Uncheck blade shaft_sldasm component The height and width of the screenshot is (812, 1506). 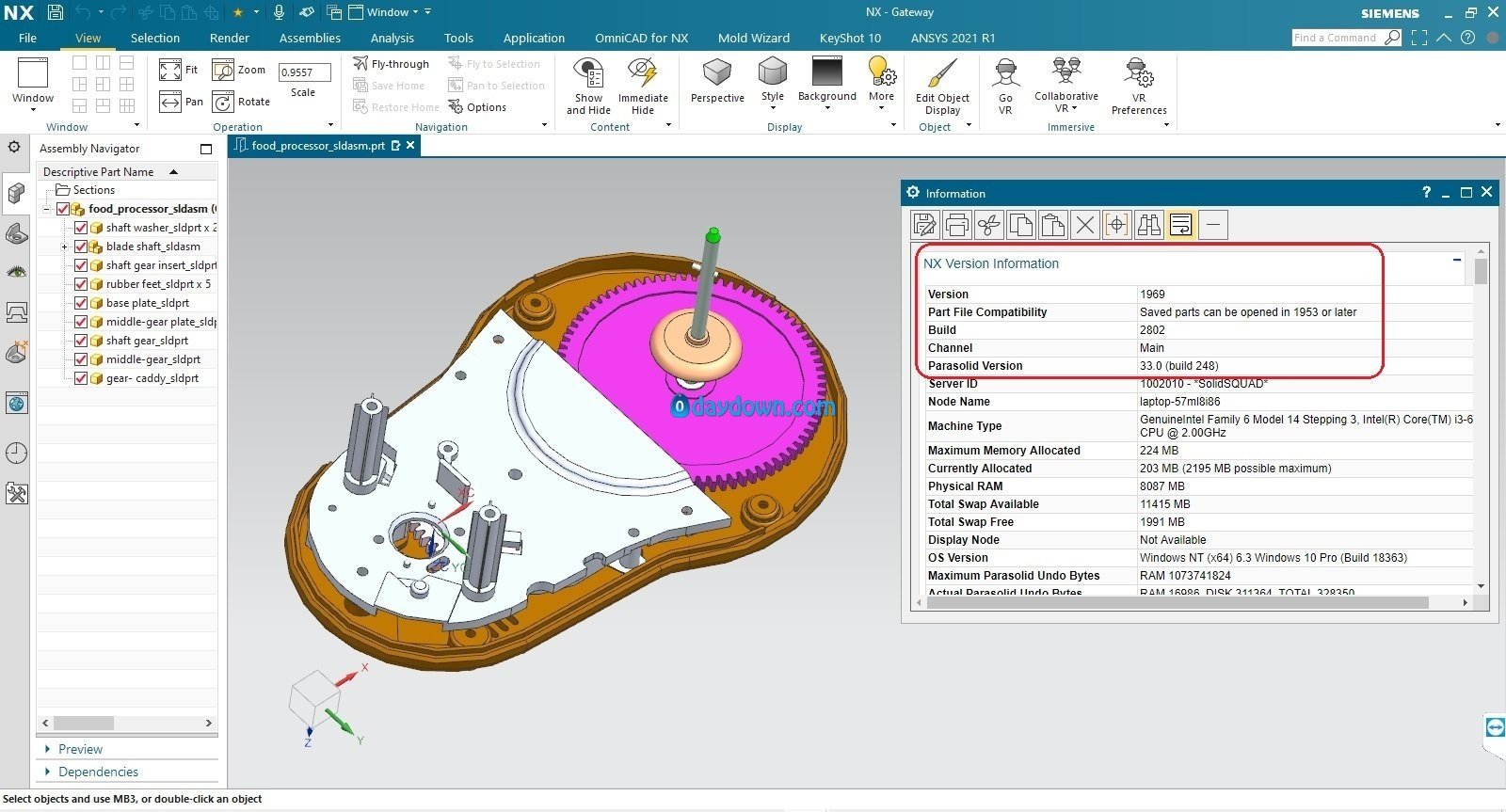81,247
